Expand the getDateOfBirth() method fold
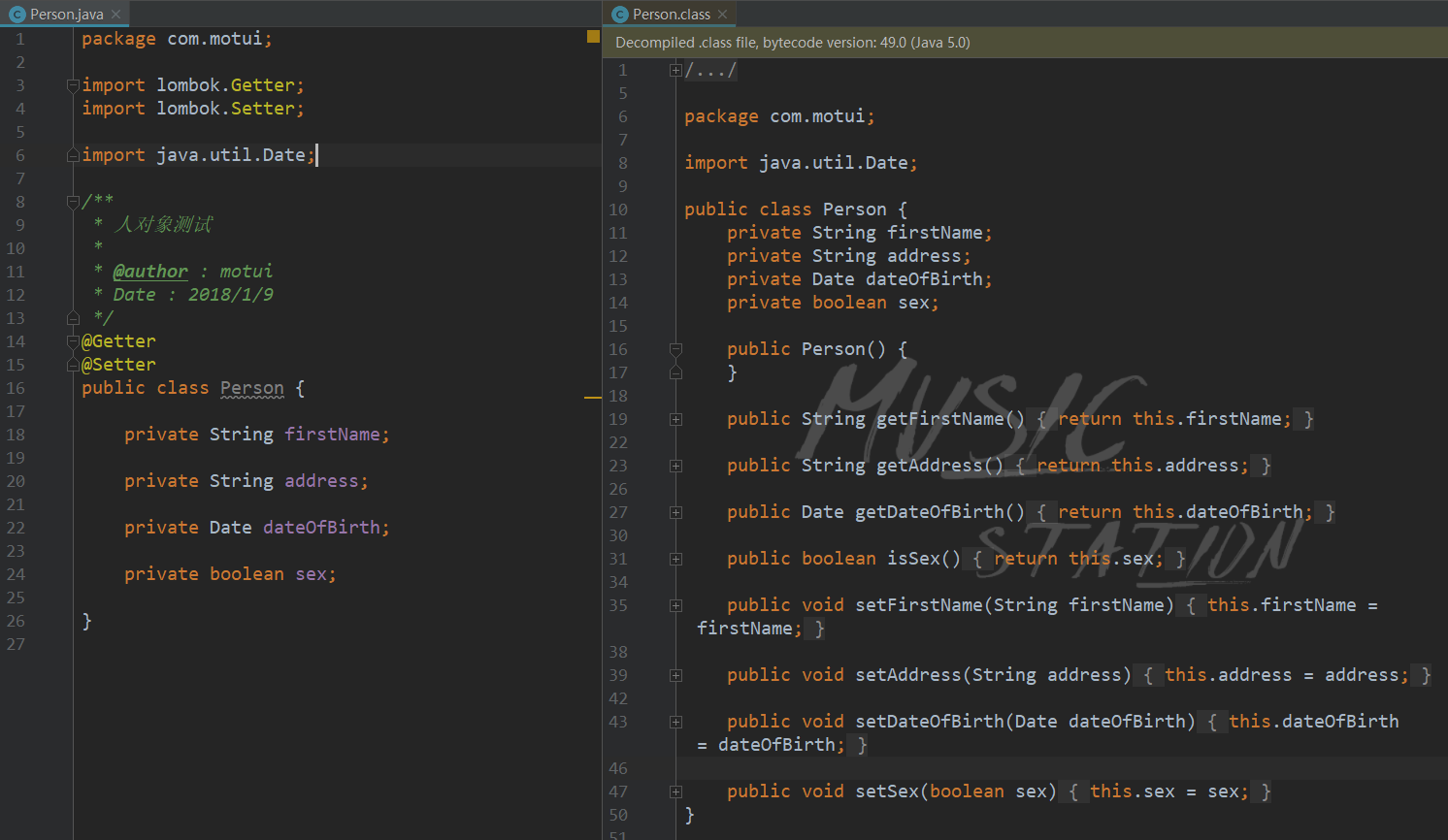The image size is (1448, 840). click(x=675, y=512)
